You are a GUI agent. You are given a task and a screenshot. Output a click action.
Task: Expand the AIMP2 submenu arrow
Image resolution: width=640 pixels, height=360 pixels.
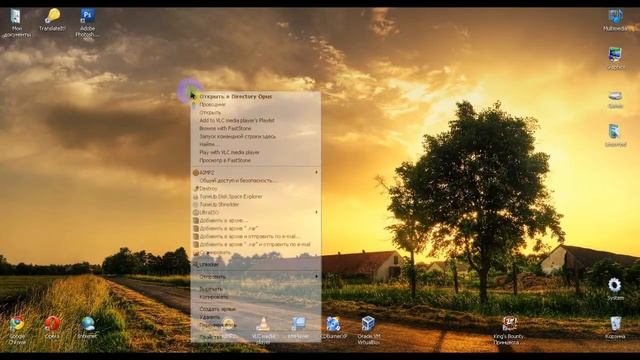[316, 172]
